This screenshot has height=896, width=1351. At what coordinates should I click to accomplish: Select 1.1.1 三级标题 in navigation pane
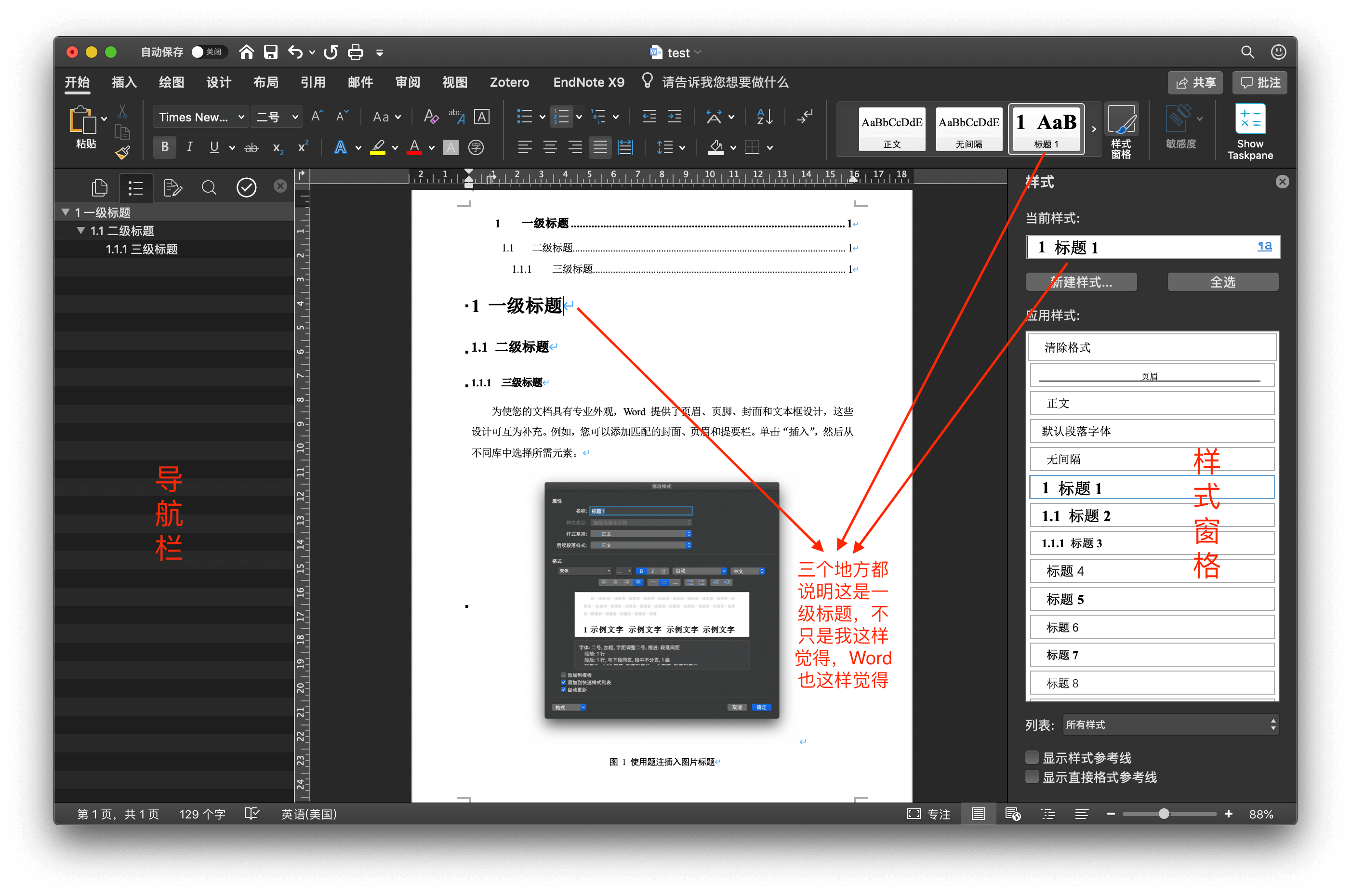(x=142, y=249)
